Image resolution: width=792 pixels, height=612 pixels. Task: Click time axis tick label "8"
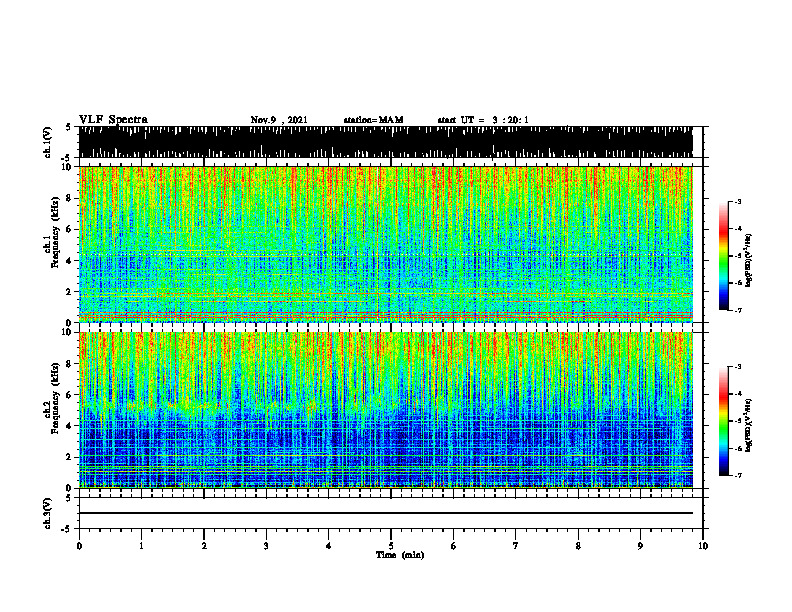[x=578, y=546]
